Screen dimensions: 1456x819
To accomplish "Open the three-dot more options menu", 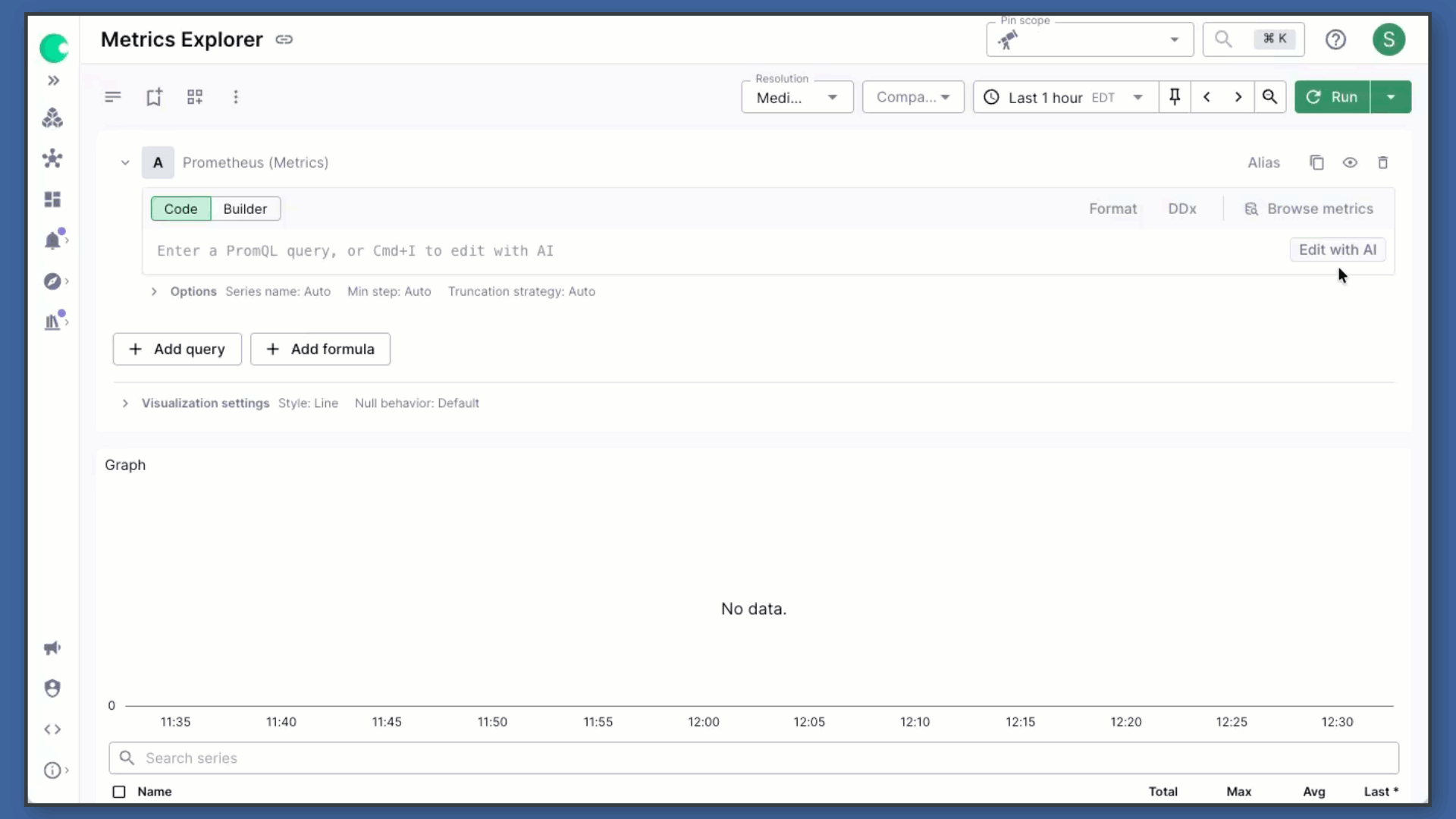I will tap(236, 97).
